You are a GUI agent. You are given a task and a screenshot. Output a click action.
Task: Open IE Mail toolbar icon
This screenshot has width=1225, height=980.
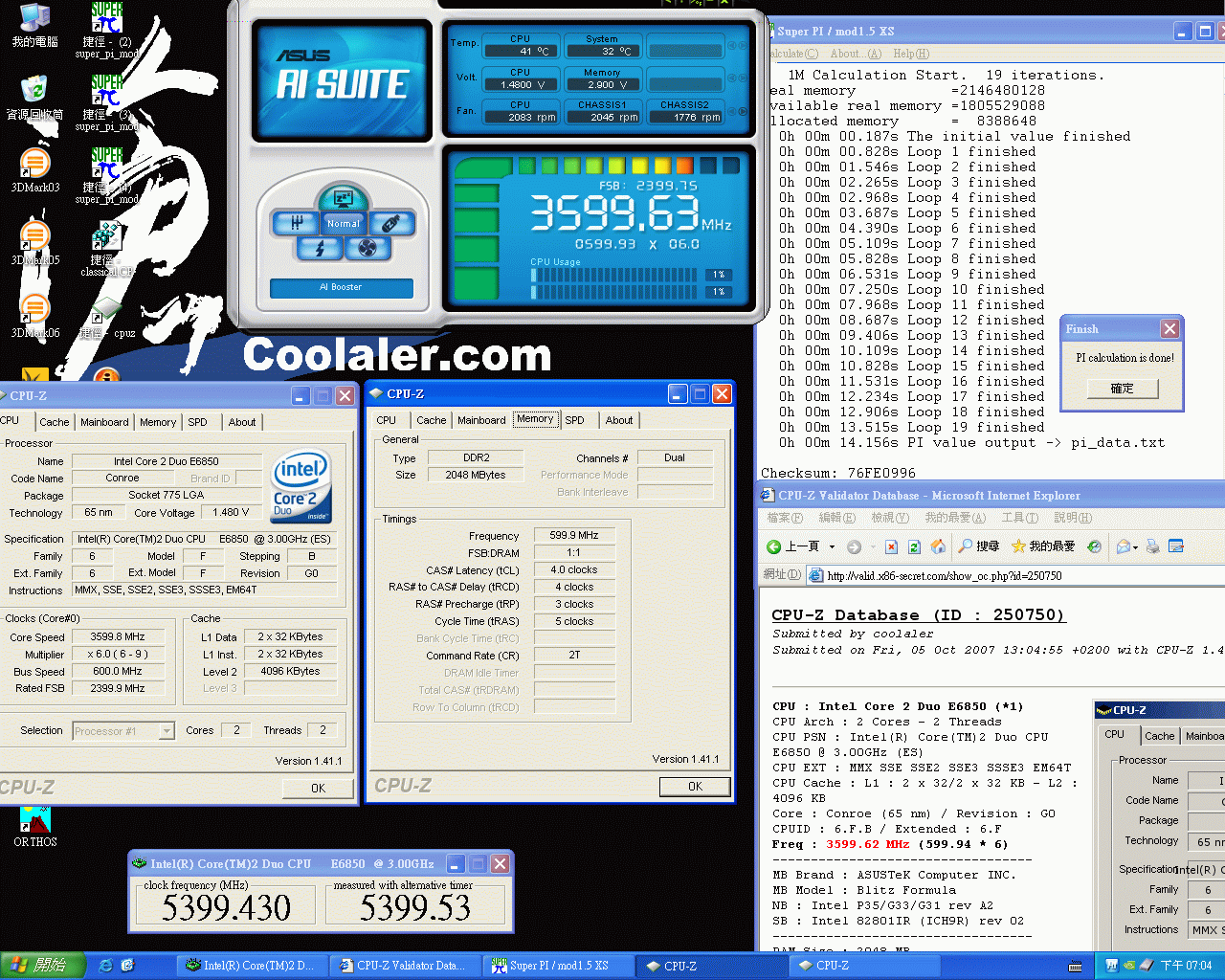pyautogui.click(x=1123, y=546)
